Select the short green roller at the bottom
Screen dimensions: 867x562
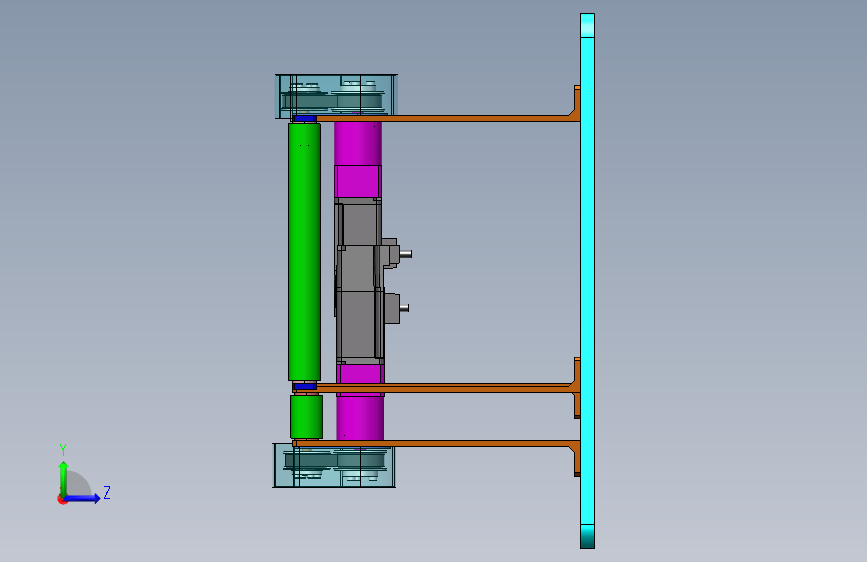[x=306, y=417]
